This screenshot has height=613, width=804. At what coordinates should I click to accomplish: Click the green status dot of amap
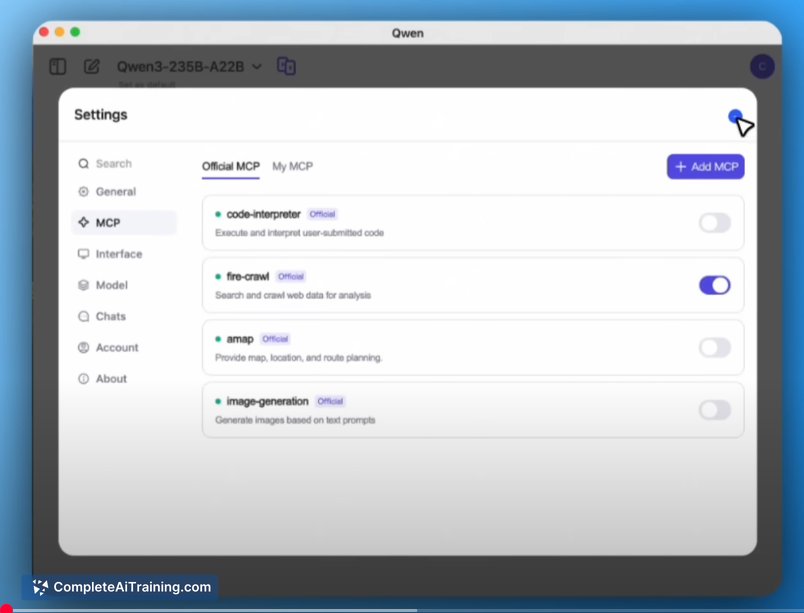click(218, 339)
